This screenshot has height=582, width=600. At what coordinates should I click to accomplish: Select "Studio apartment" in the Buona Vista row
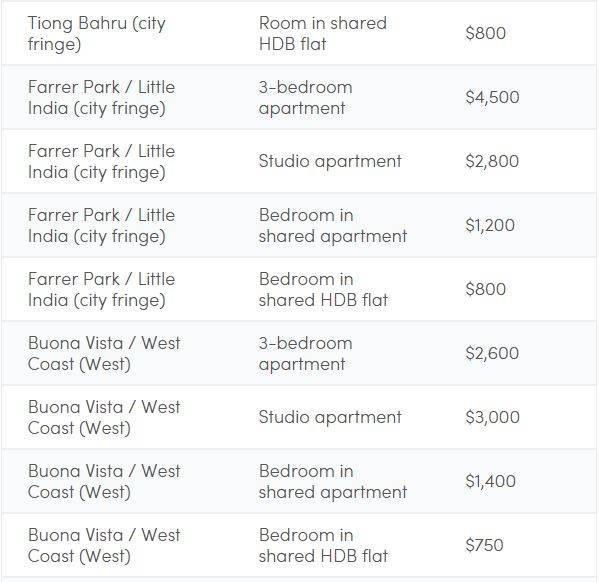[x=330, y=417]
